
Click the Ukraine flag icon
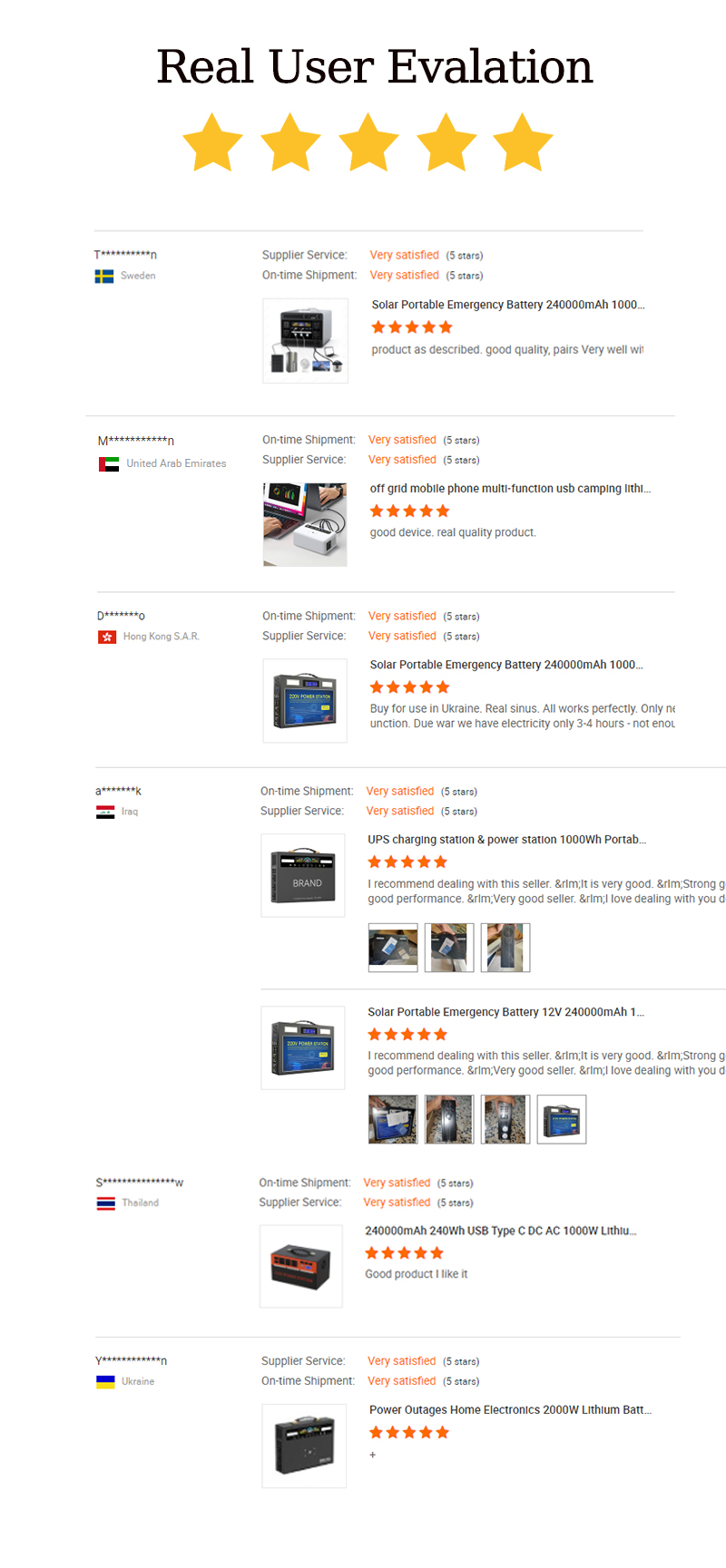(x=105, y=1382)
